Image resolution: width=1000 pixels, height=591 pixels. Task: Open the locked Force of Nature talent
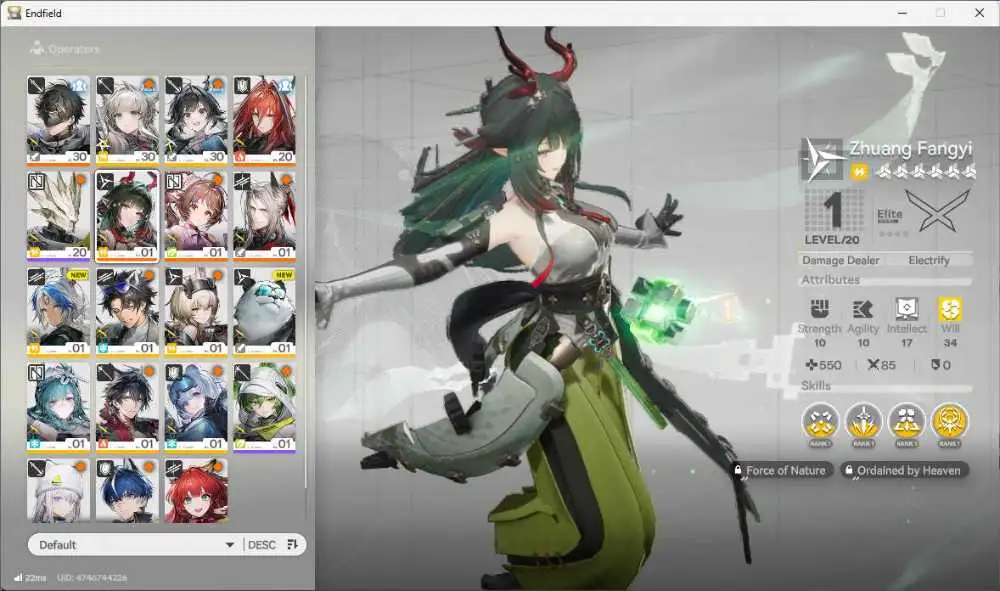coord(783,471)
